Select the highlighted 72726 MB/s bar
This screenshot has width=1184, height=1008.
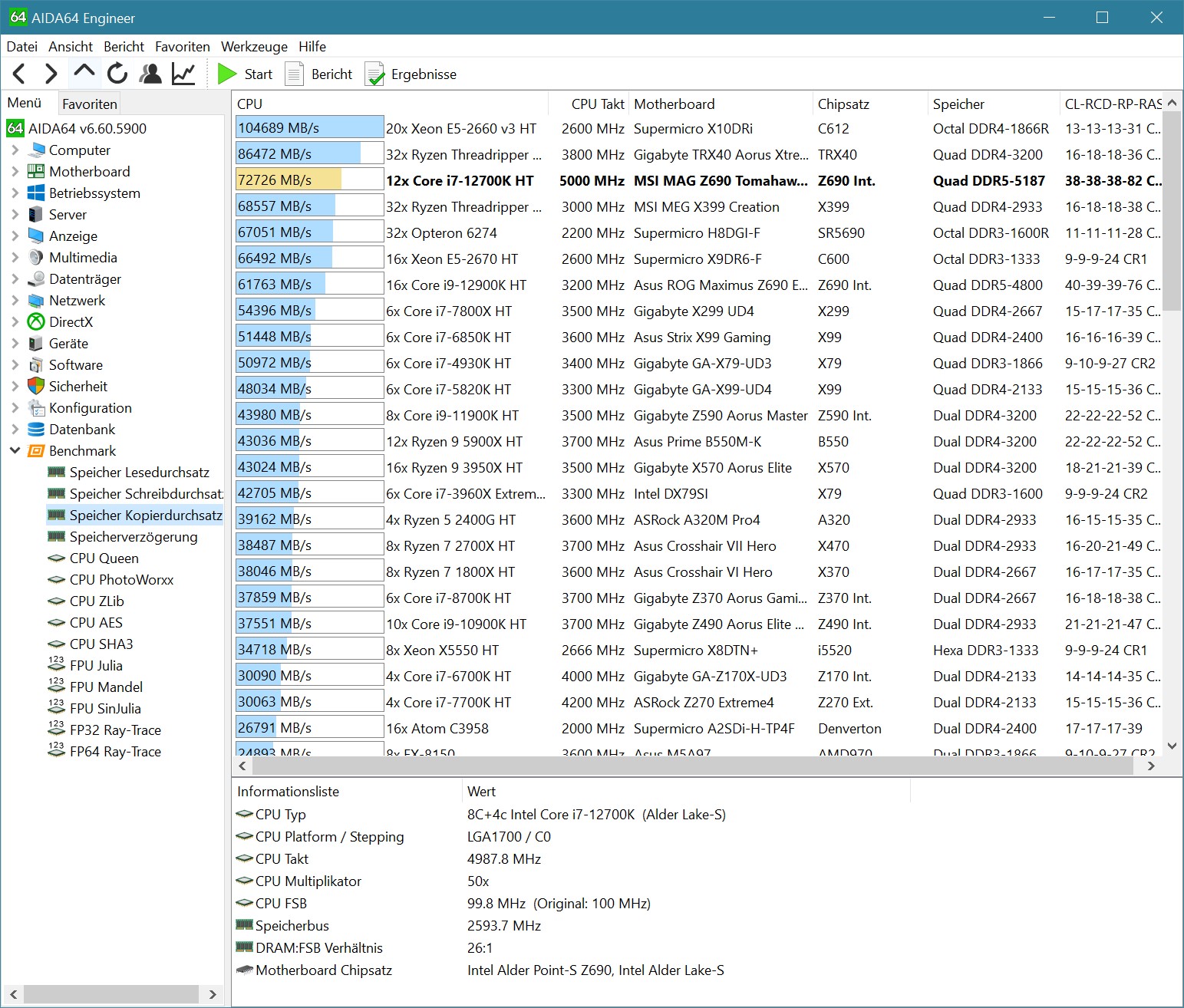(310, 180)
